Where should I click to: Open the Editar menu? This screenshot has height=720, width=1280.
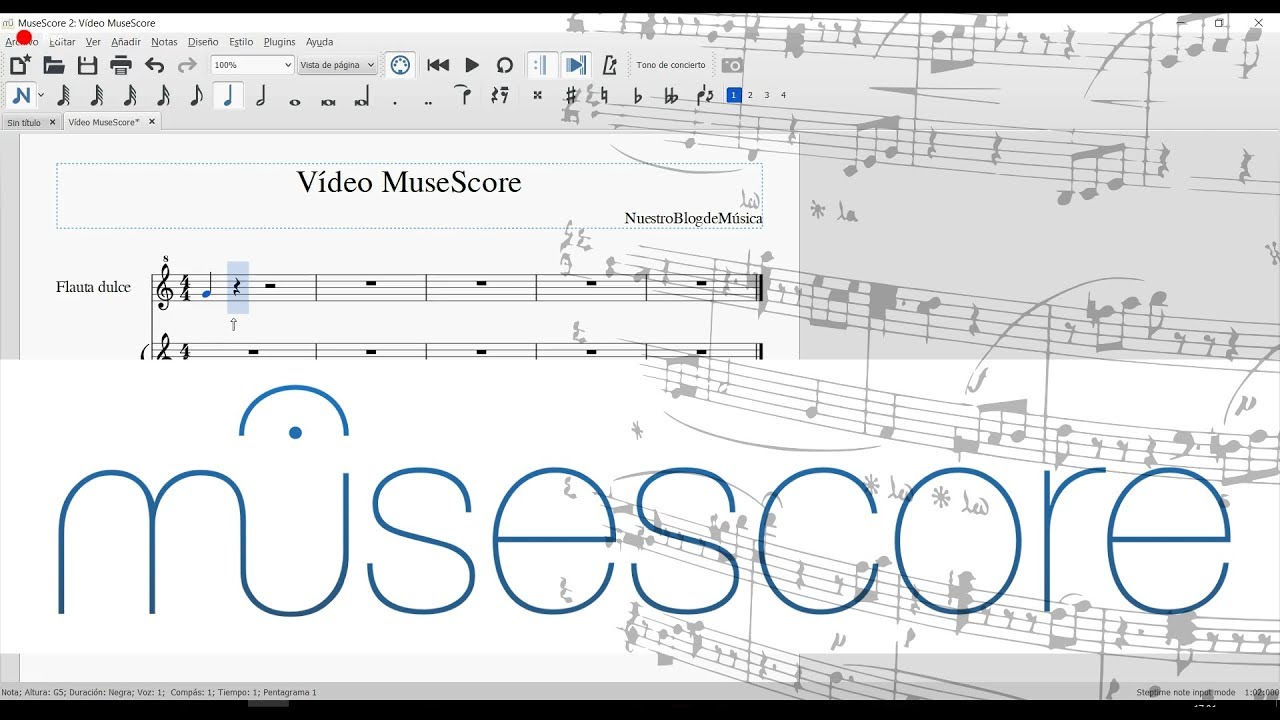(62, 42)
